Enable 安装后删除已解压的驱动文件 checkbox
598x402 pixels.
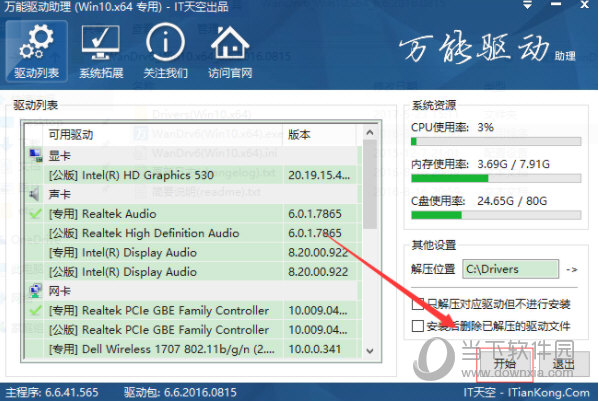coord(418,326)
